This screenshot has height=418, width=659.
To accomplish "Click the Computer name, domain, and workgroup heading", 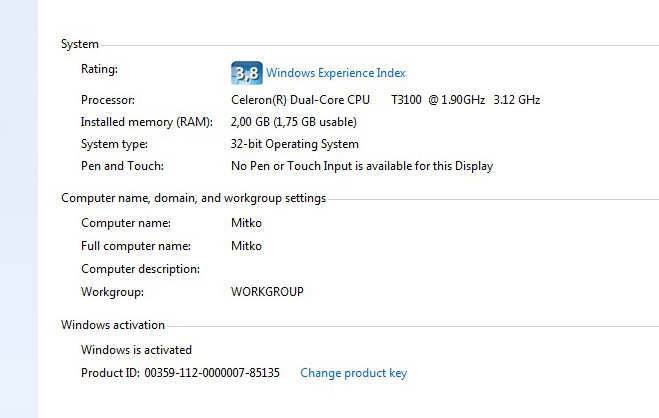I will 193,198.
